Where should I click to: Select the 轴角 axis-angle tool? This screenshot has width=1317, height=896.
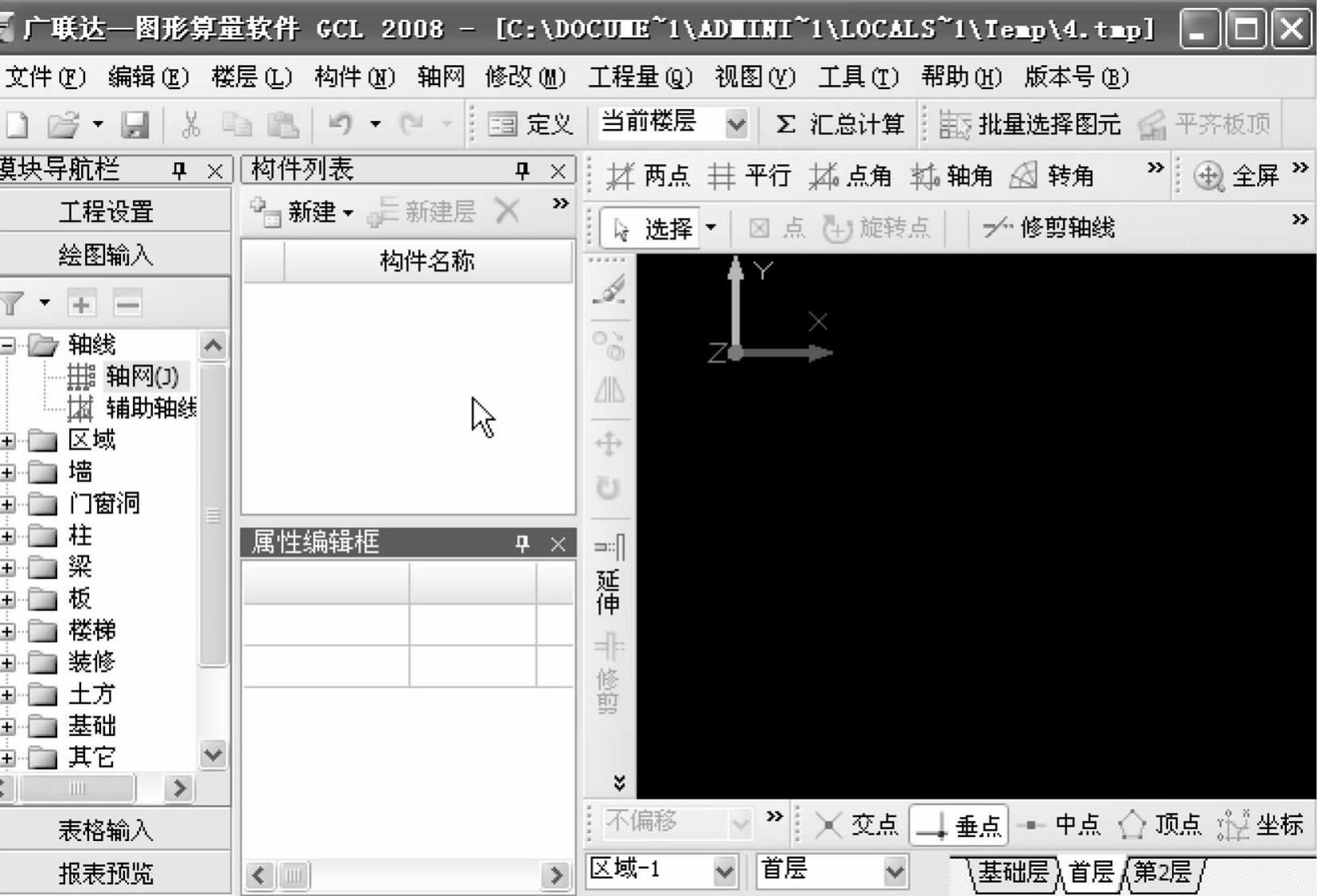(952, 176)
